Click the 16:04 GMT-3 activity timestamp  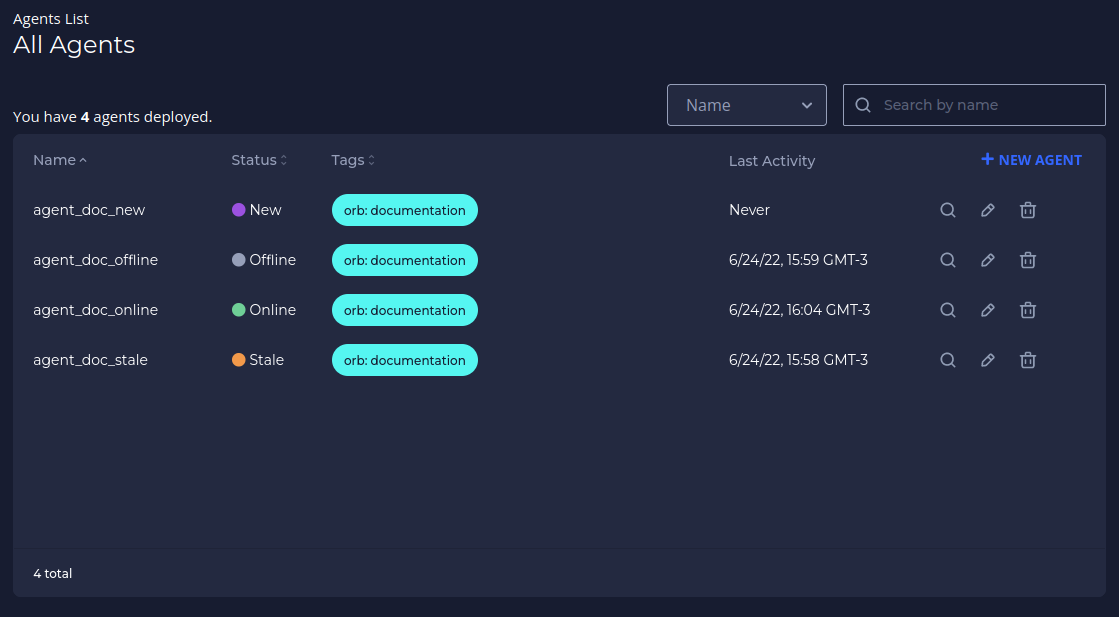[799, 310]
